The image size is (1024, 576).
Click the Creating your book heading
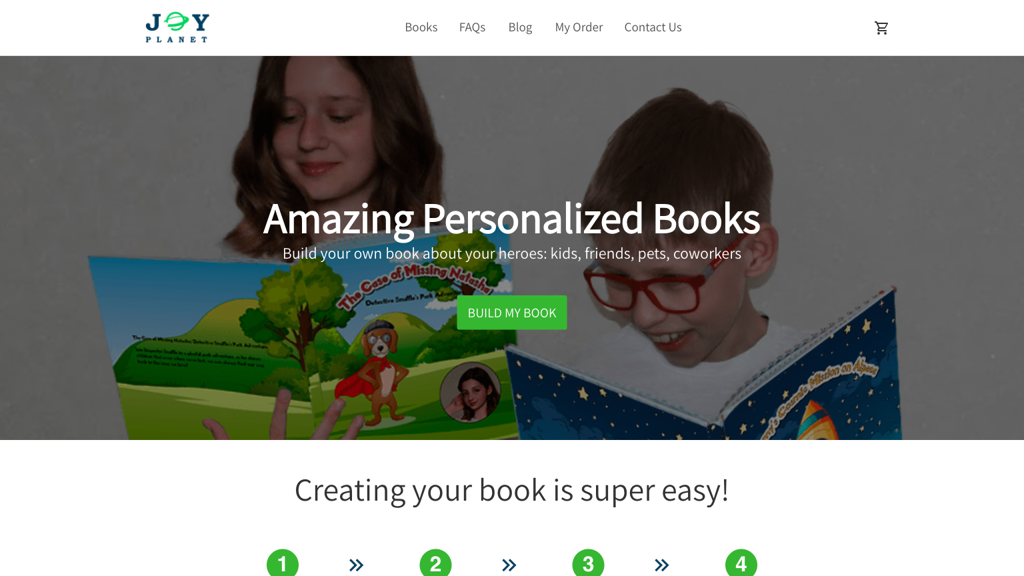click(511, 490)
